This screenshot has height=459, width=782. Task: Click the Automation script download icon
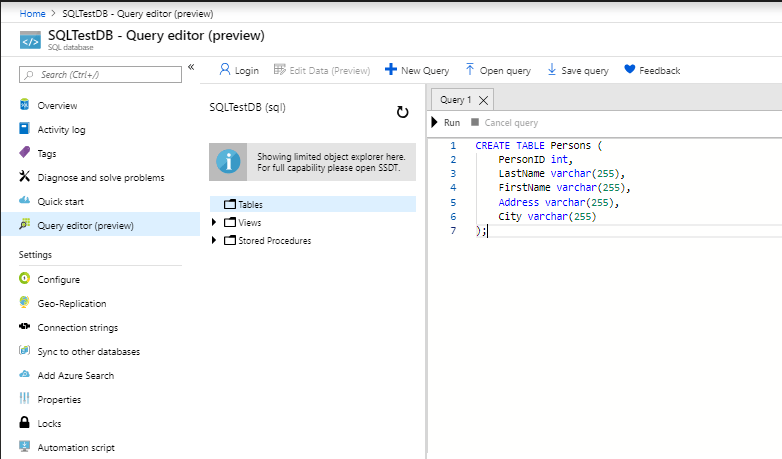click(24, 446)
